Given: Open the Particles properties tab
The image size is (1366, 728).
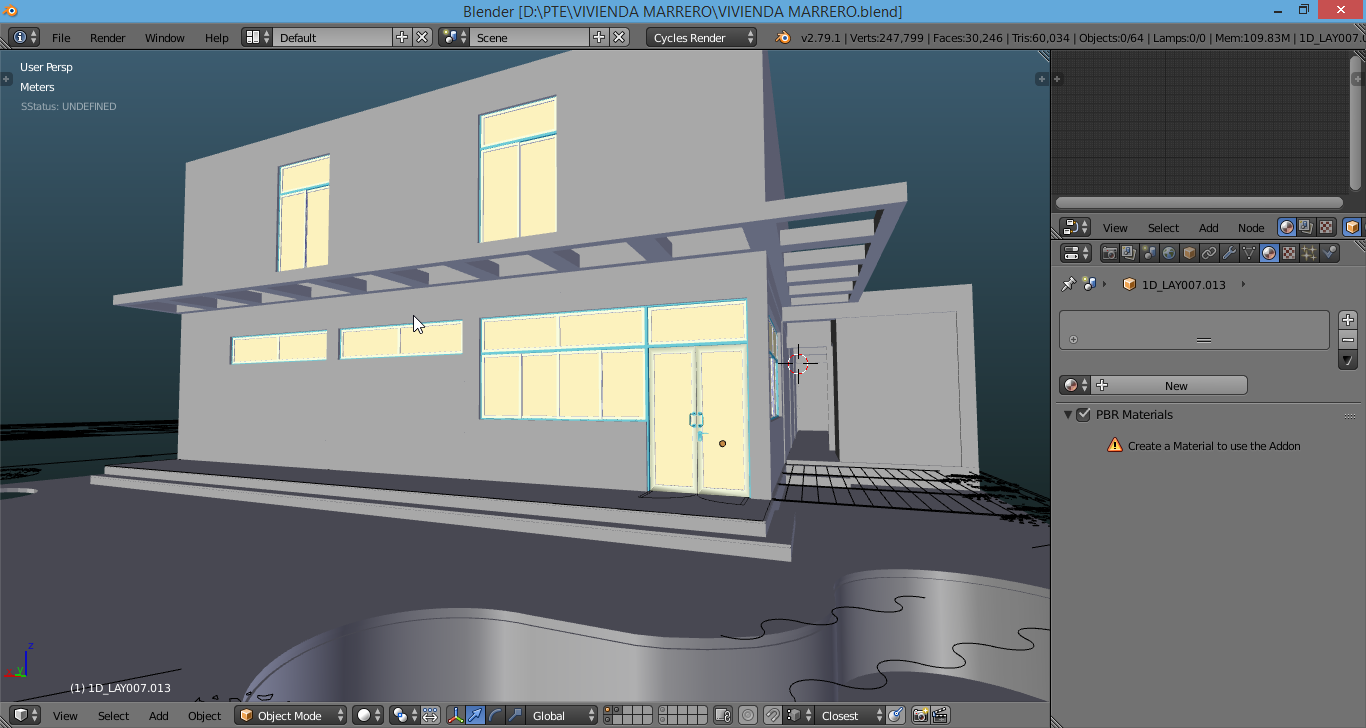Looking at the screenshot, I should pos(1309,254).
